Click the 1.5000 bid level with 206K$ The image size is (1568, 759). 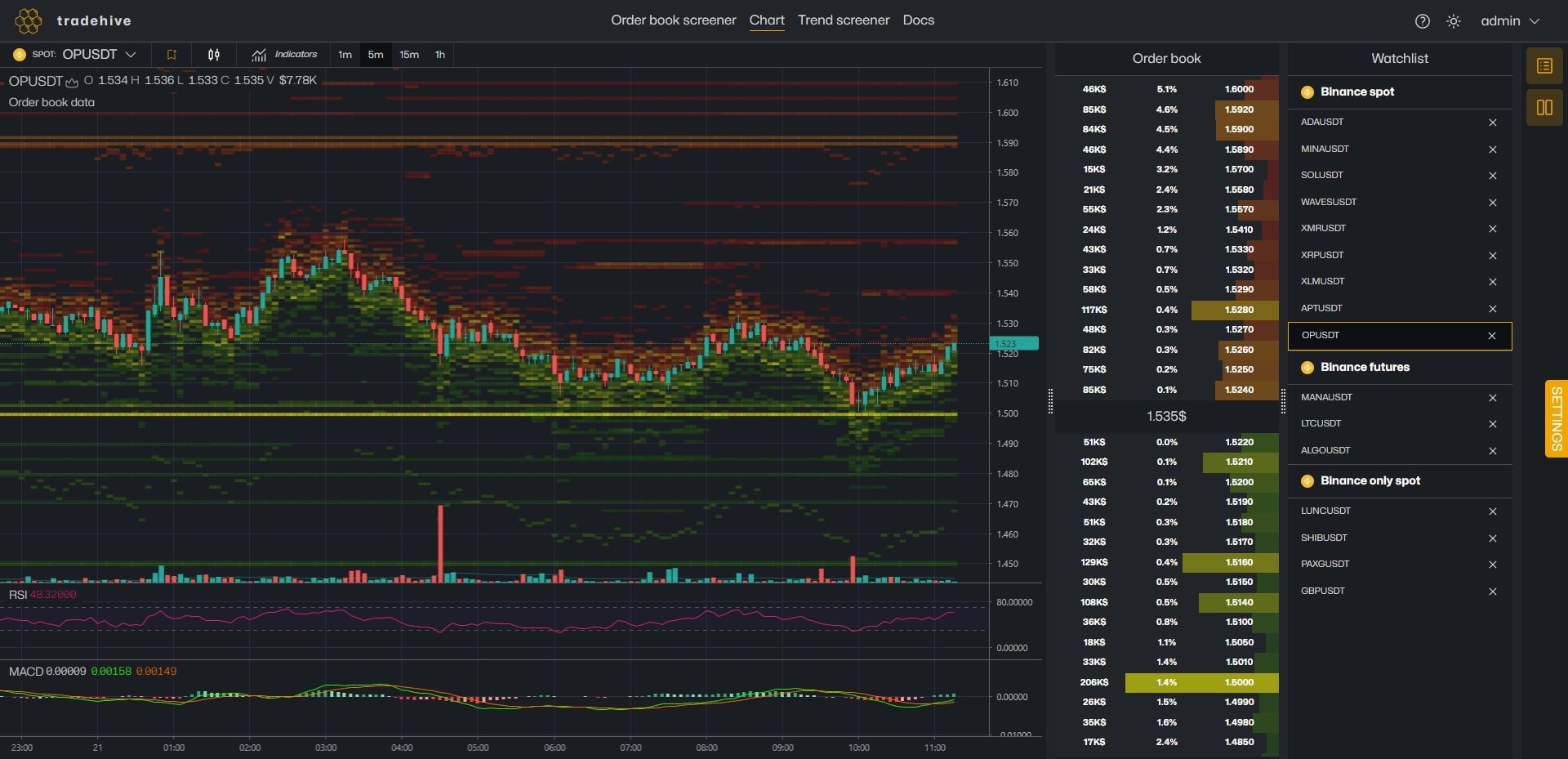(1166, 682)
